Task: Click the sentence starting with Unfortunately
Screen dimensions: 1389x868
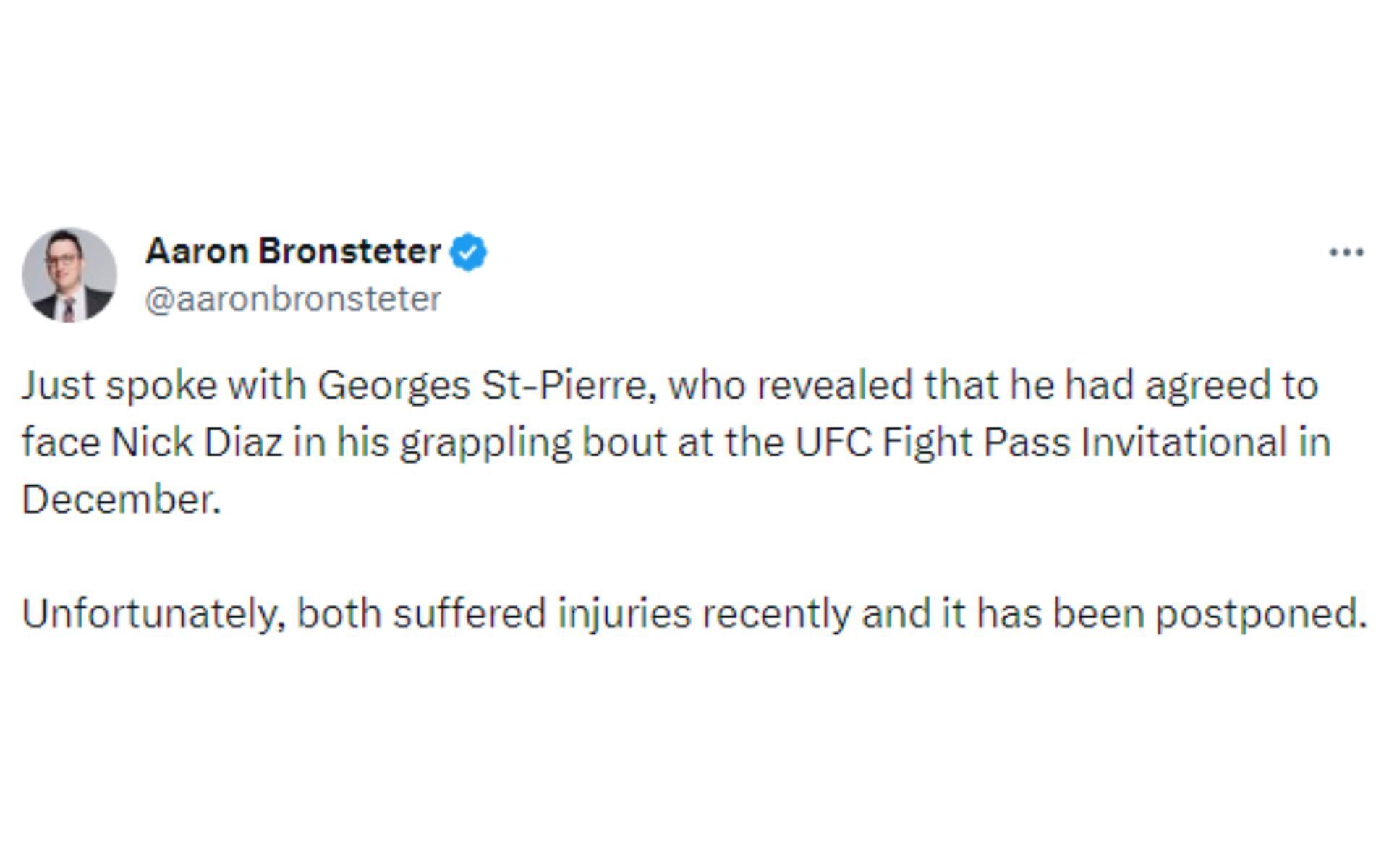Action: pos(693,613)
